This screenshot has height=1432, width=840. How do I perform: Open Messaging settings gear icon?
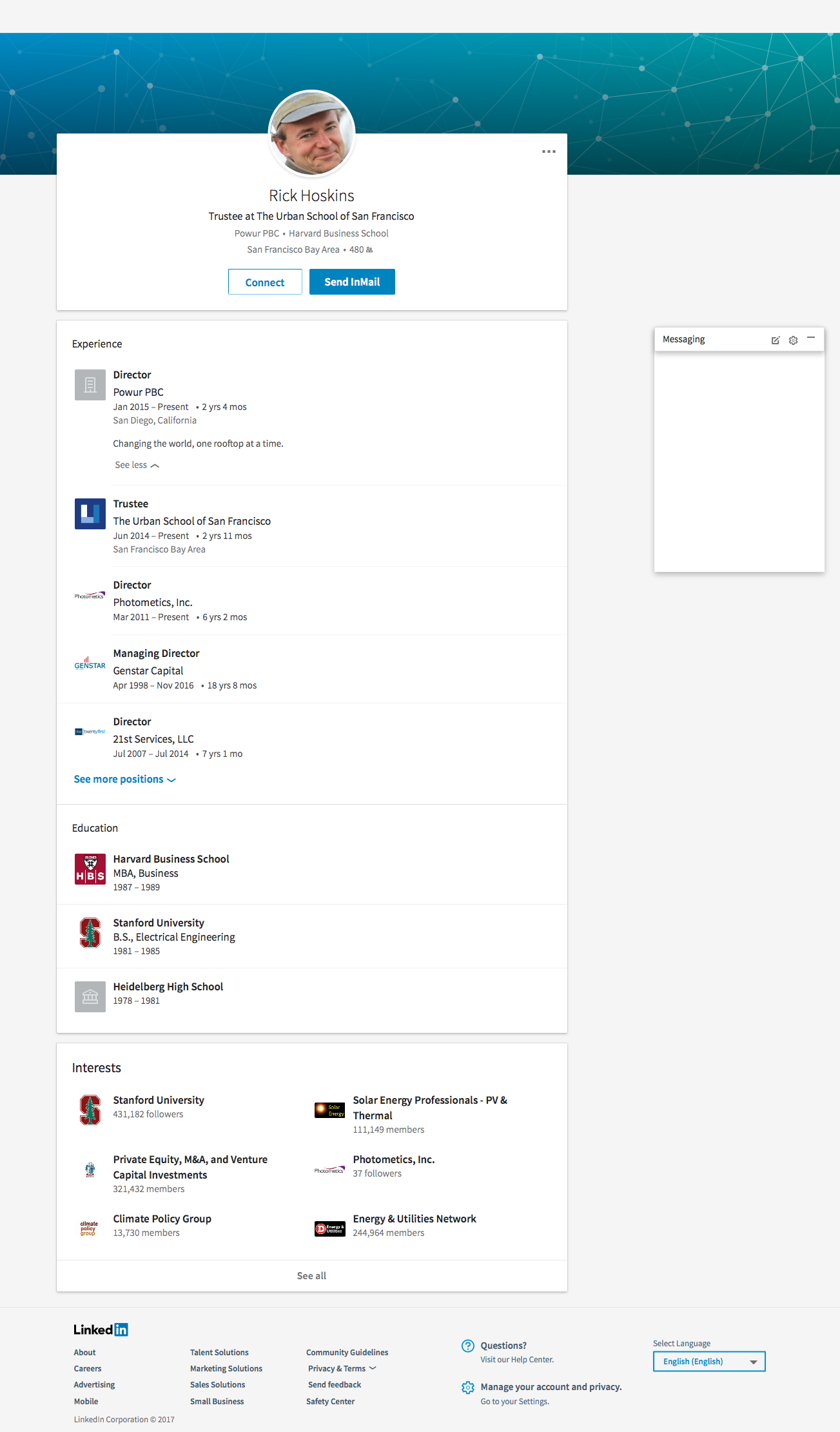794,340
